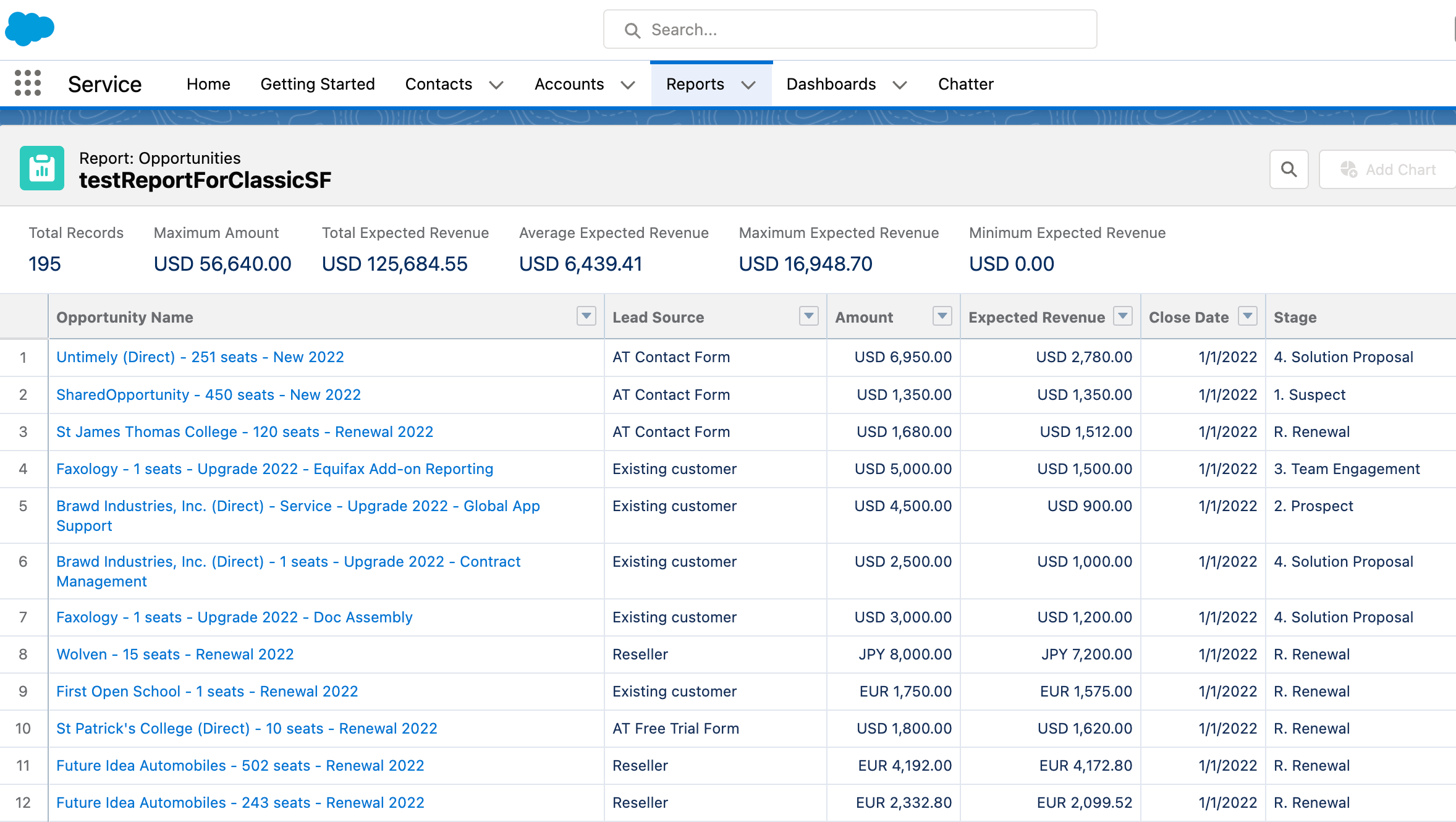Click the Salesforce cloud logo
The image size is (1456, 822).
coord(30,28)
